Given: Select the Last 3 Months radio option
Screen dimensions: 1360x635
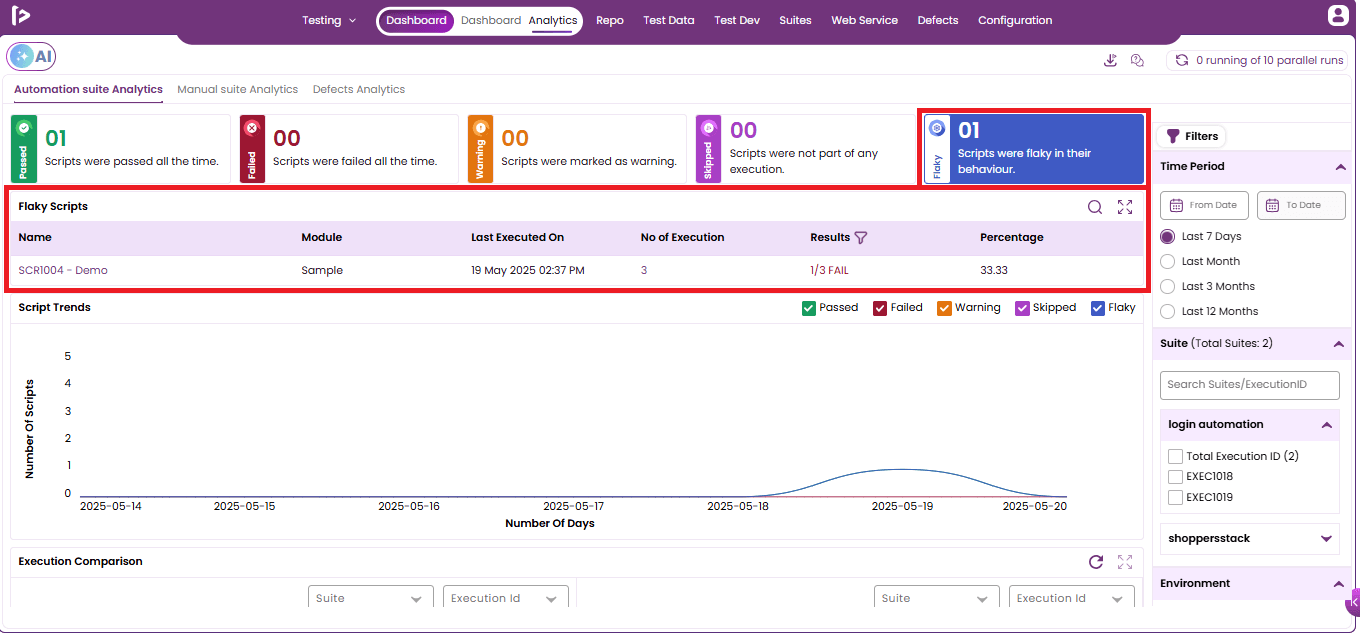Looking at the screenshot, I should tap(1167, 286).
